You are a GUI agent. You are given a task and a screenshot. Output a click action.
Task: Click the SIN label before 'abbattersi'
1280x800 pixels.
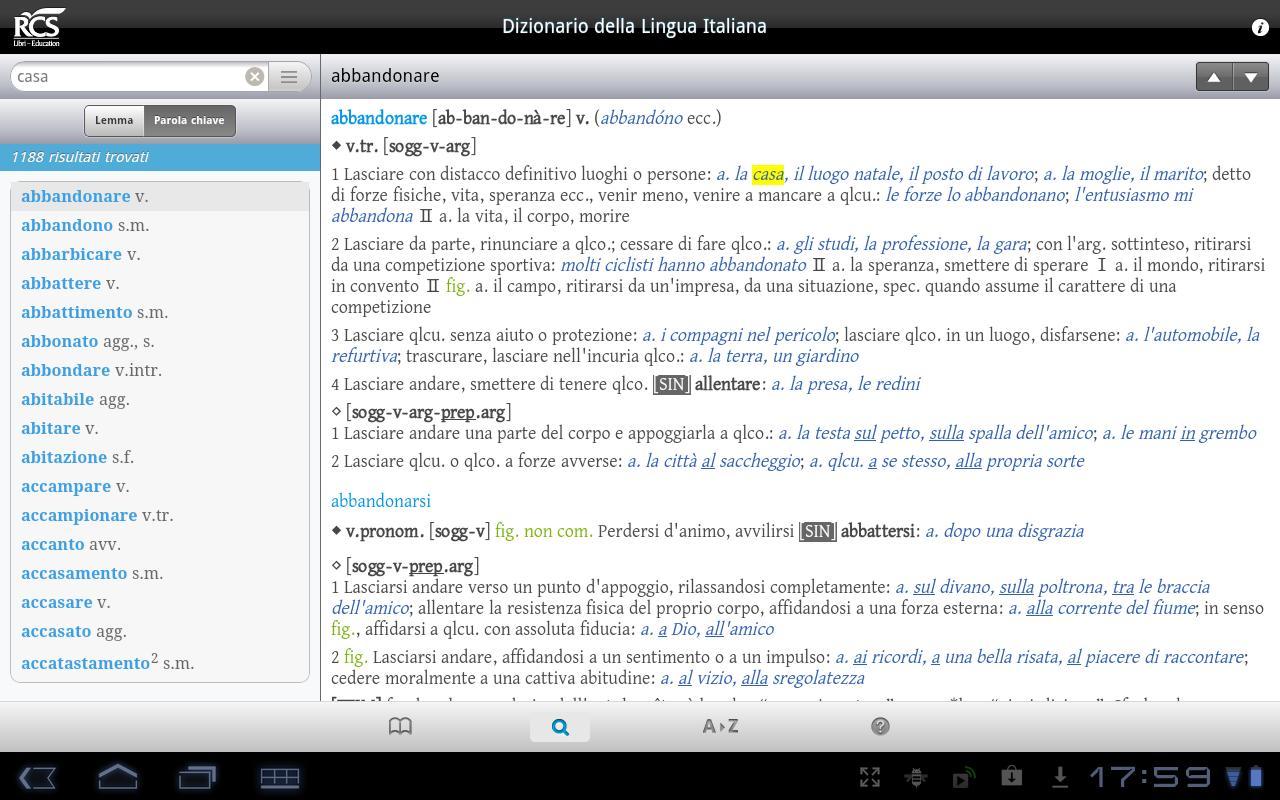tap(817, 532)
